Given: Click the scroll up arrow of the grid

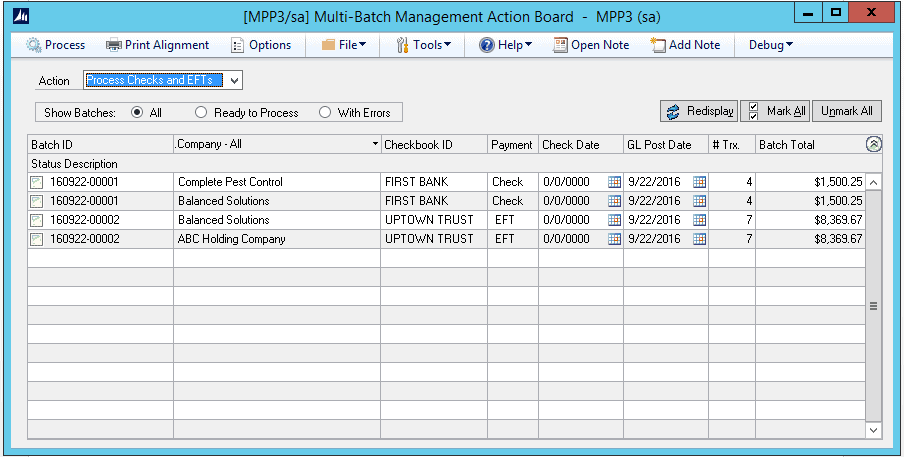Looking at the screenshot, I should (873, 183).
